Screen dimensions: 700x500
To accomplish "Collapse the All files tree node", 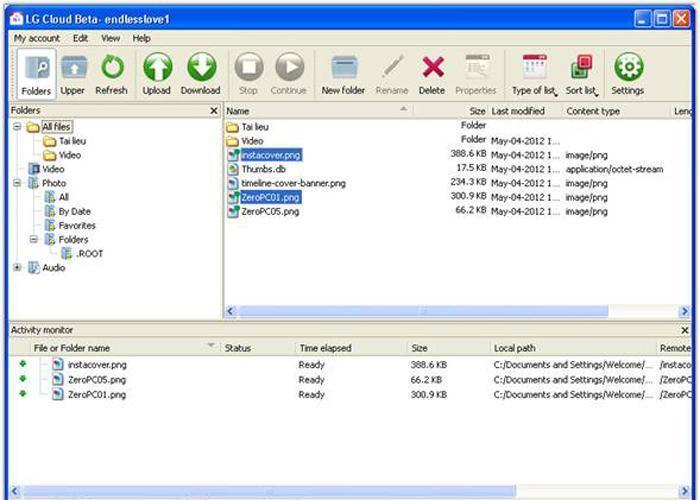I will pyautogui.click(x=18, y=127).
